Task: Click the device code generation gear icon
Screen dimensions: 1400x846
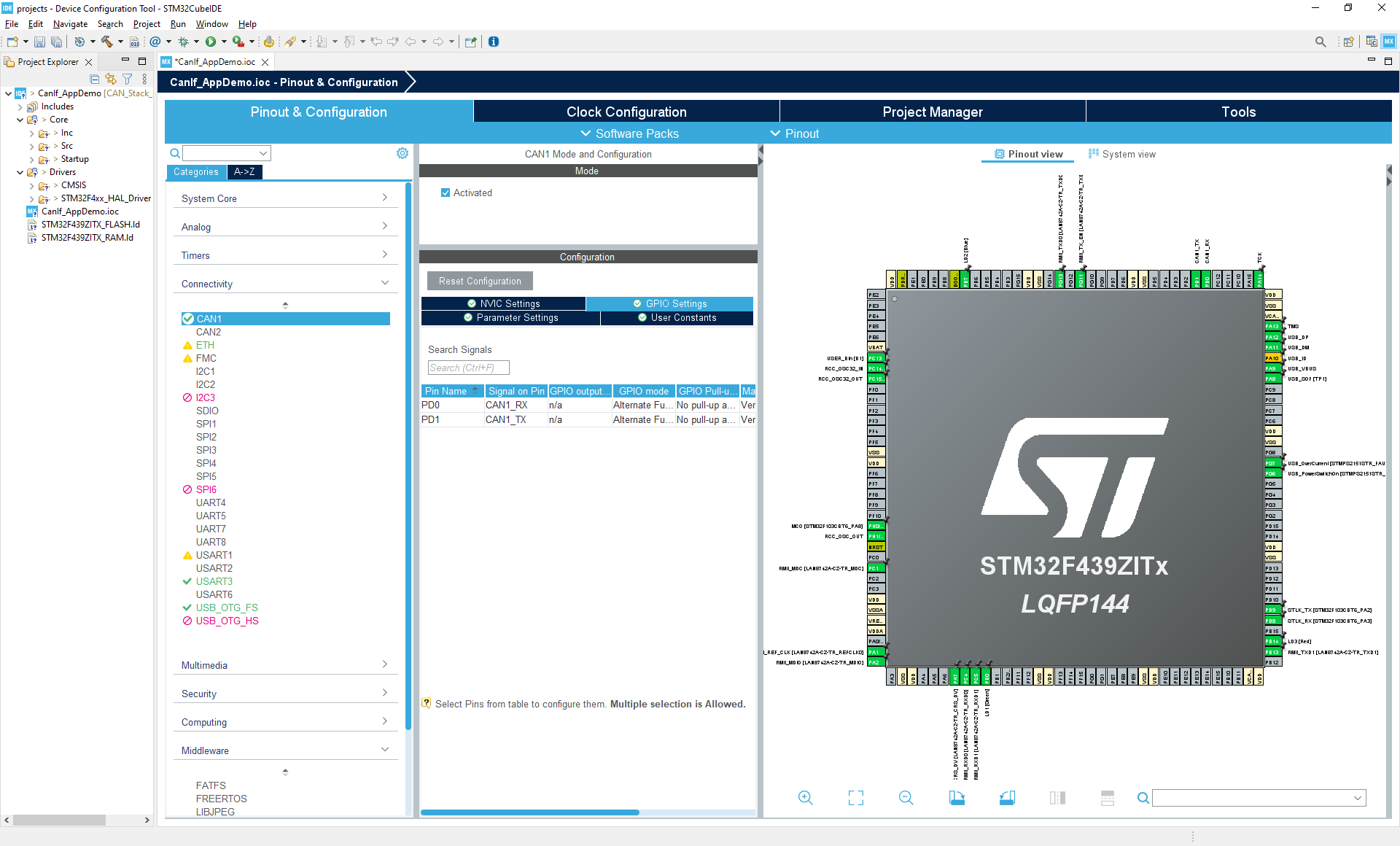Action: pos(268,42)
